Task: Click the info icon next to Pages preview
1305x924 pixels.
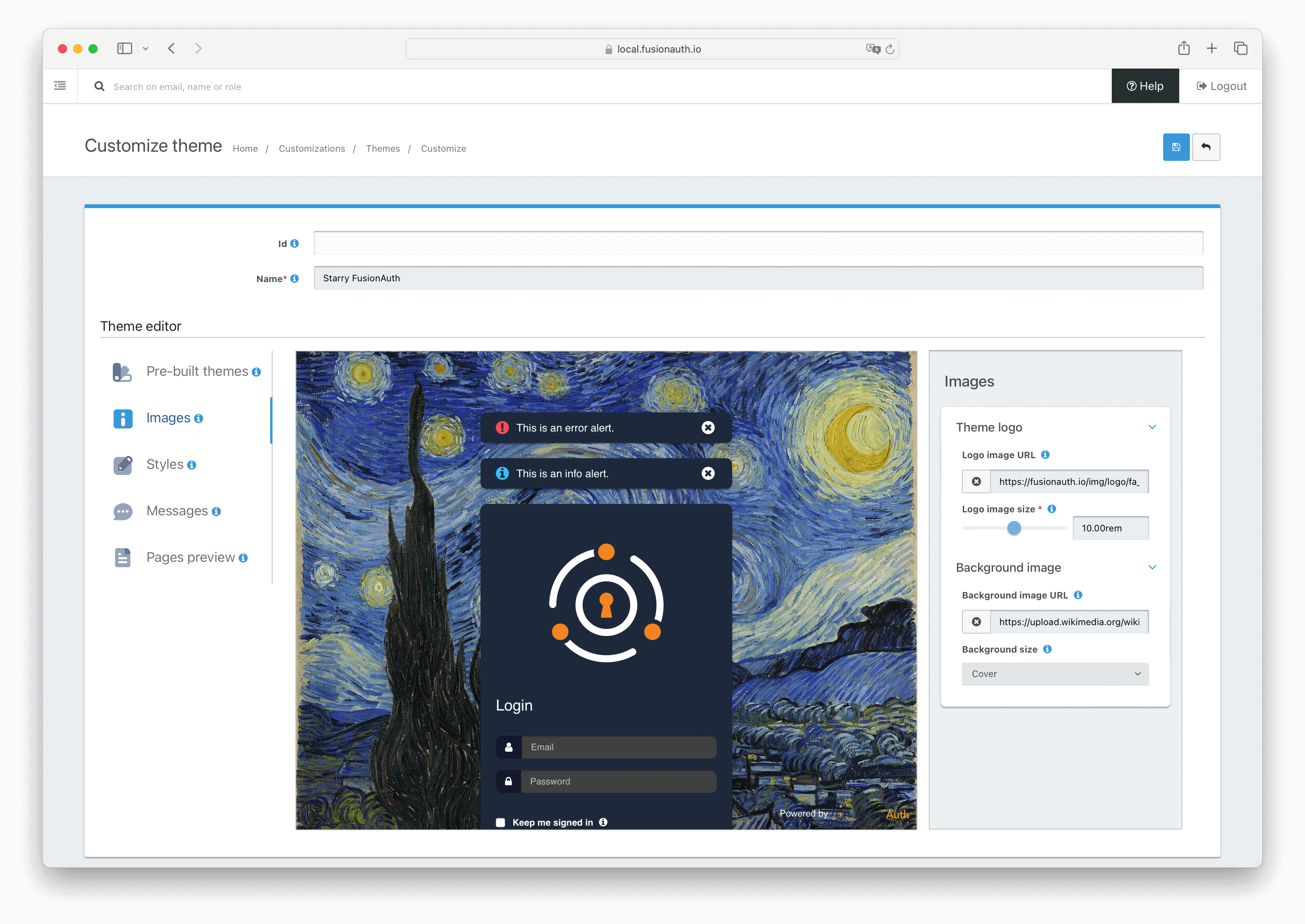Action: pos(243,558)
